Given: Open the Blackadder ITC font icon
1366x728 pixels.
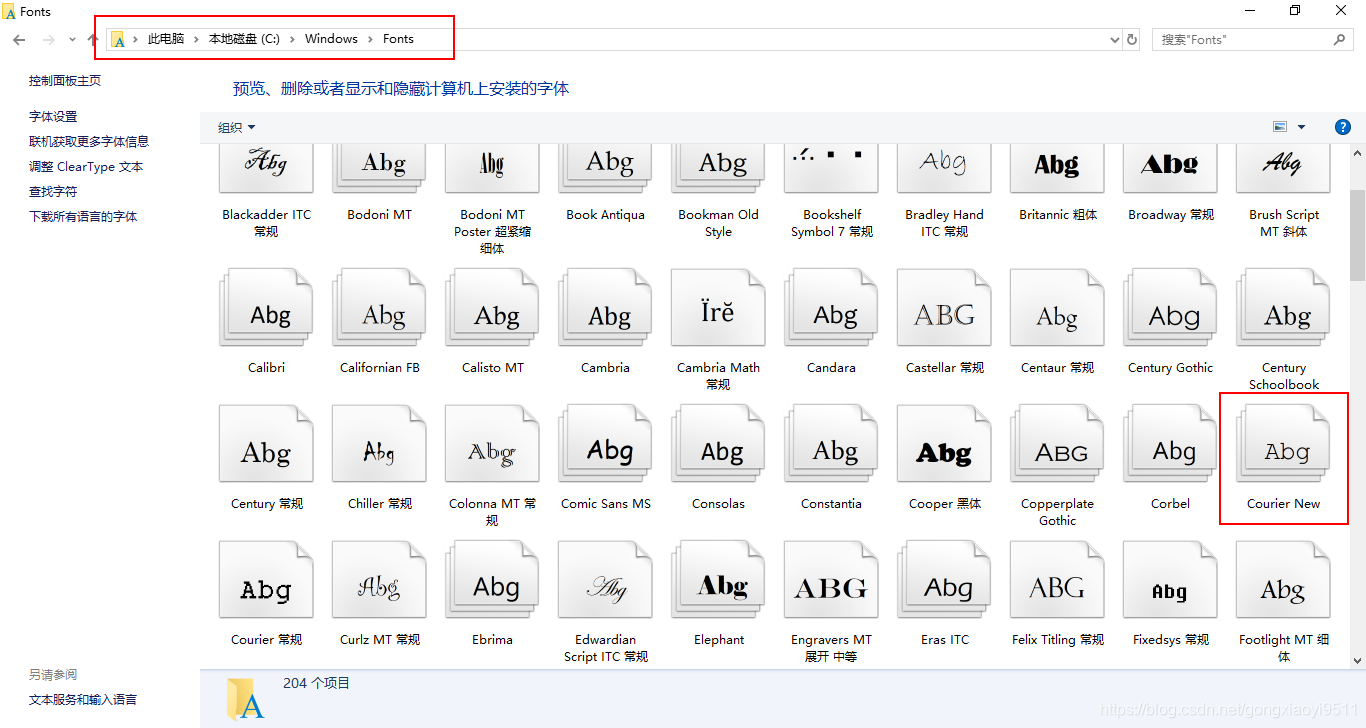Looking at the screenshot, I should pyautogui.click(x=266, y=168).
